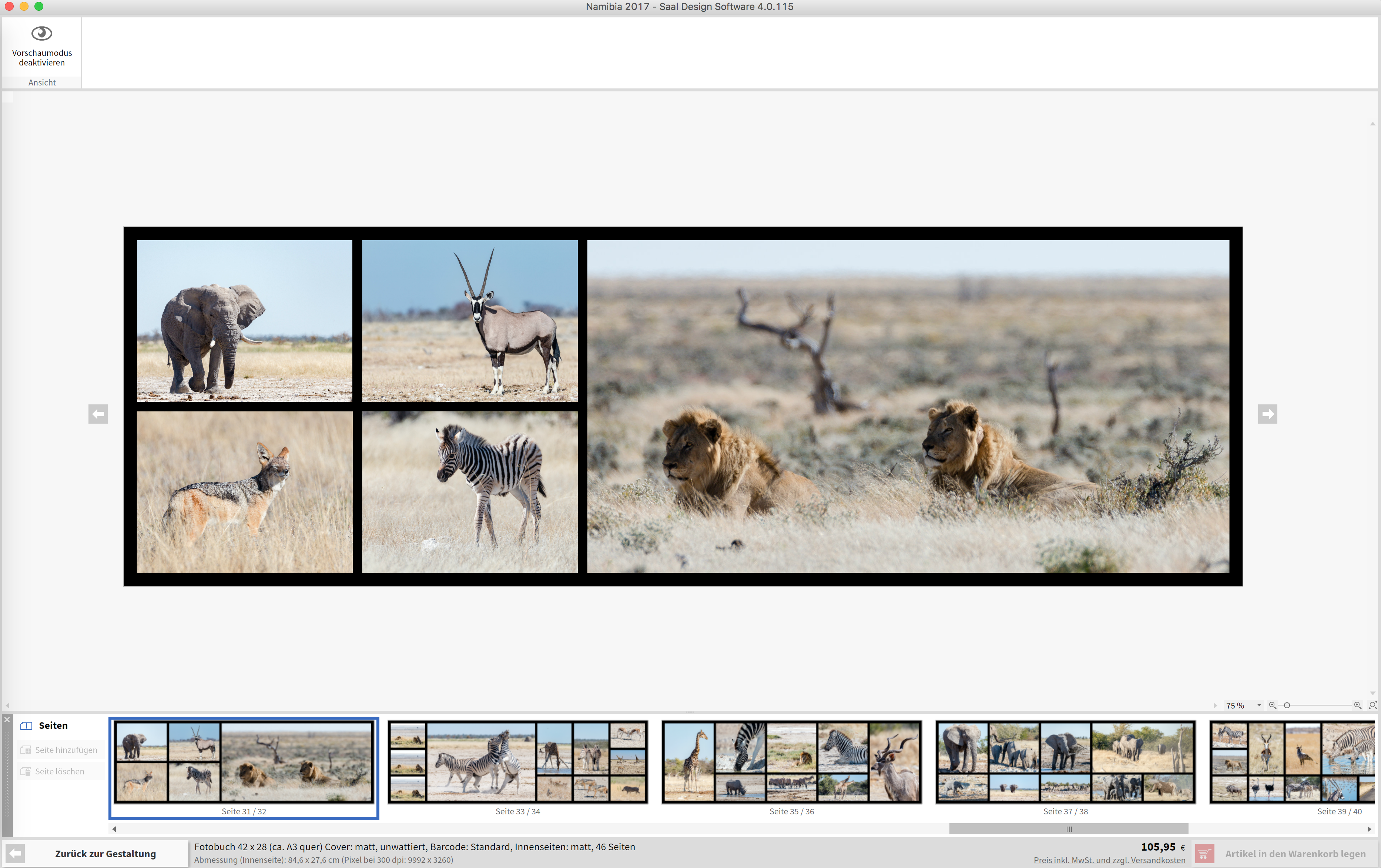Click Seite hinzufügen
The image size is (1381, 868).
pyautogui.click(x=59, y=750)
